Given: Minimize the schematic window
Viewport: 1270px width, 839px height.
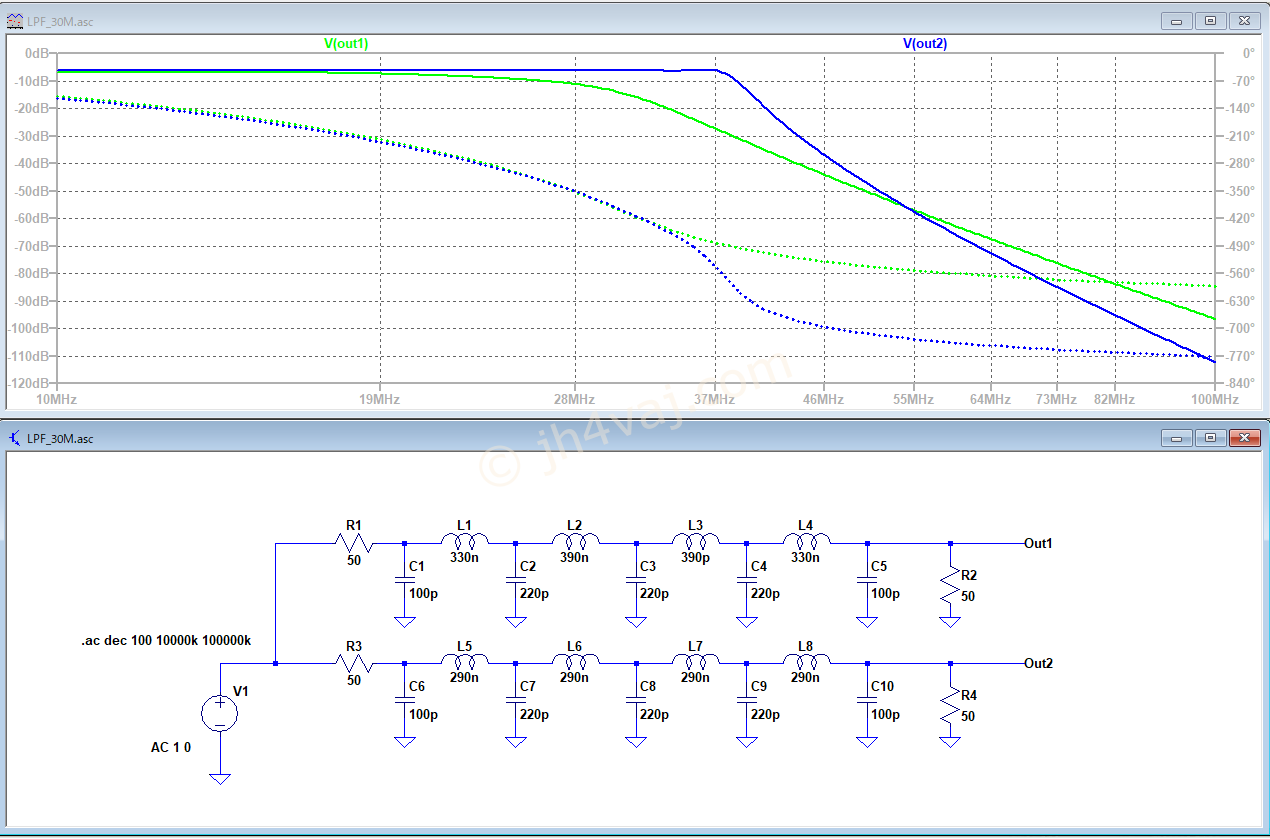Looking at the screenshot, I should coord(1177,438).
